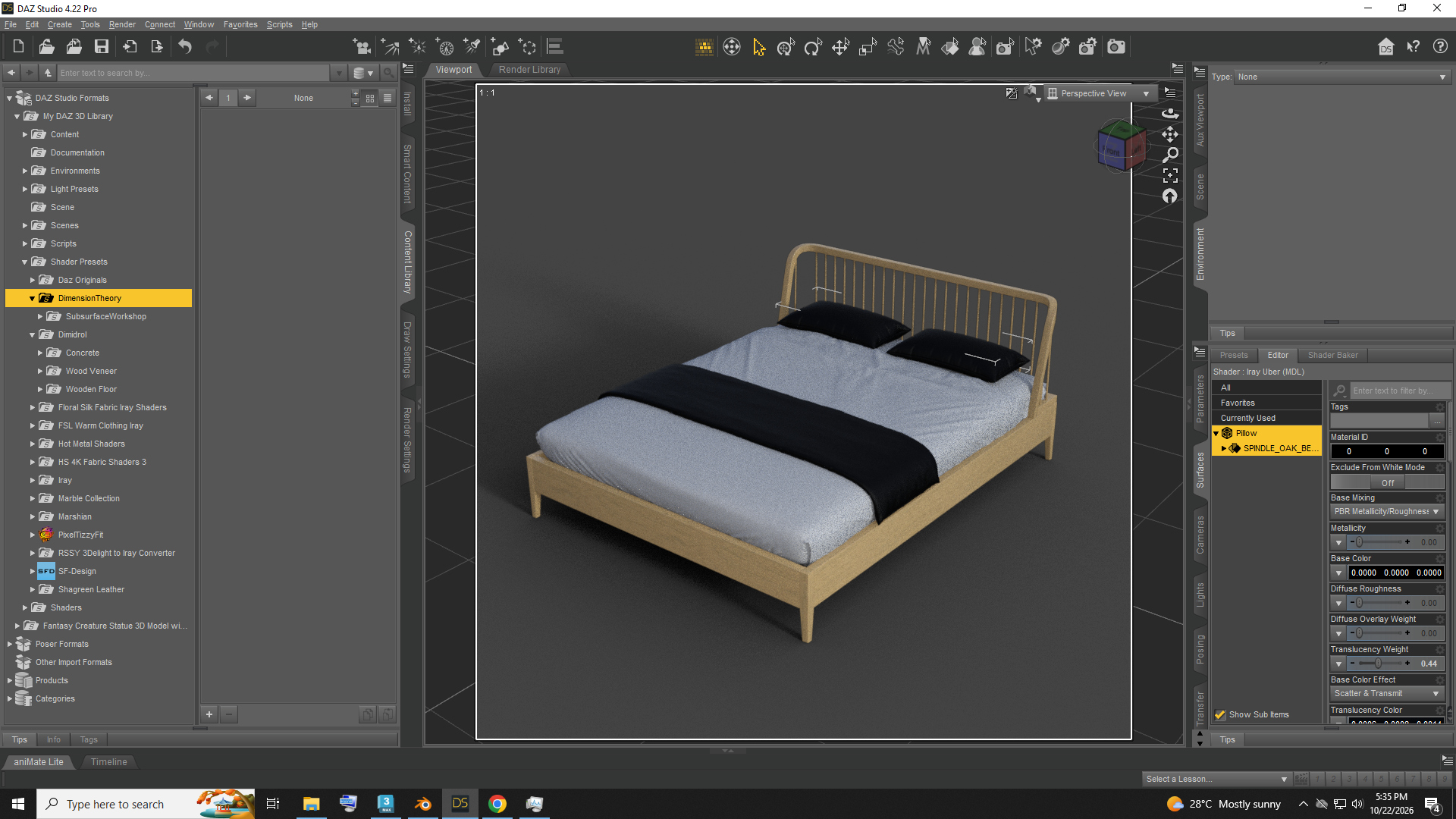Create a new camera
This screenshot has width=1456, height=819.
[x=362, y=47]
